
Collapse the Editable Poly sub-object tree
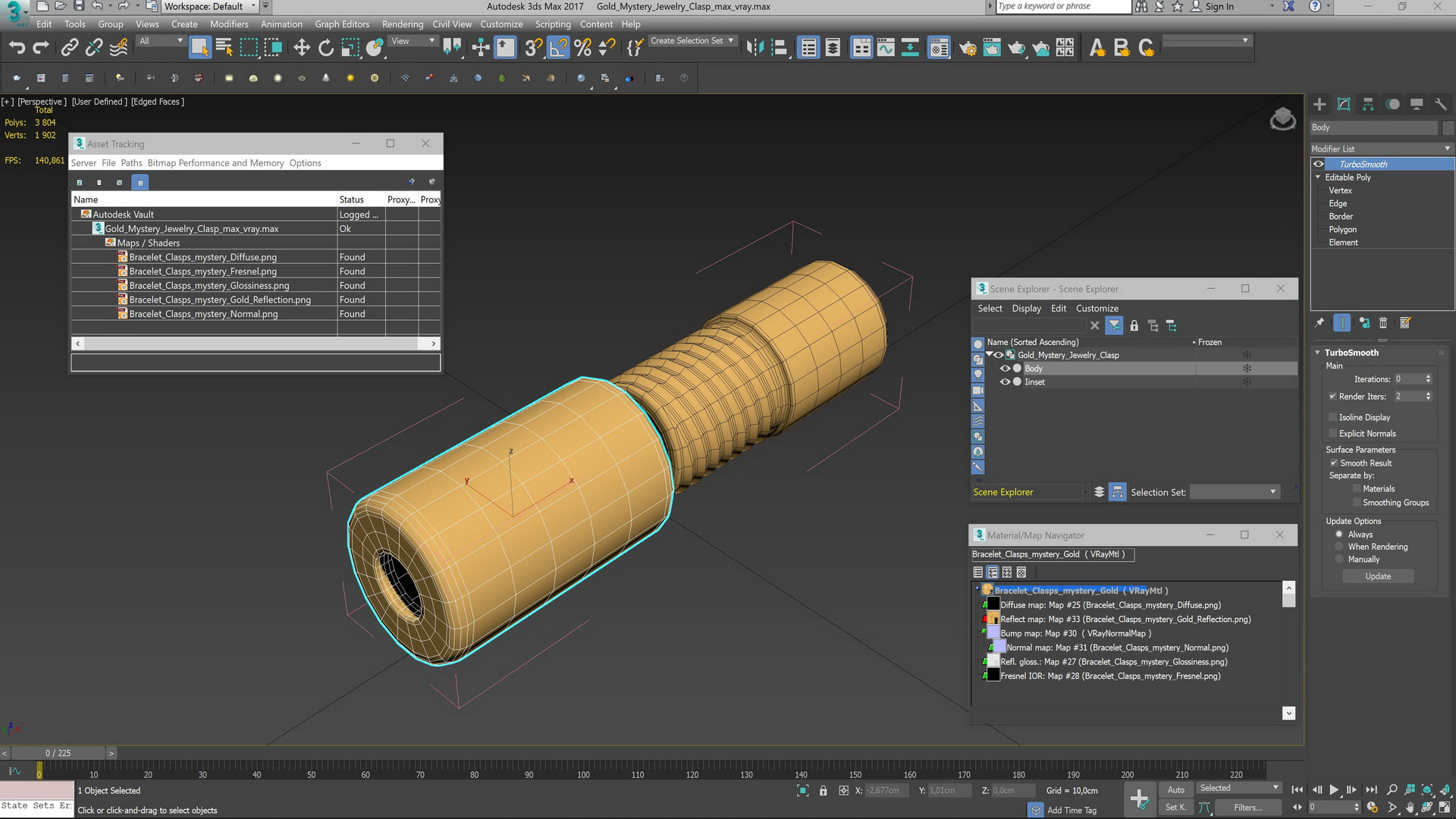point(1318,177)
